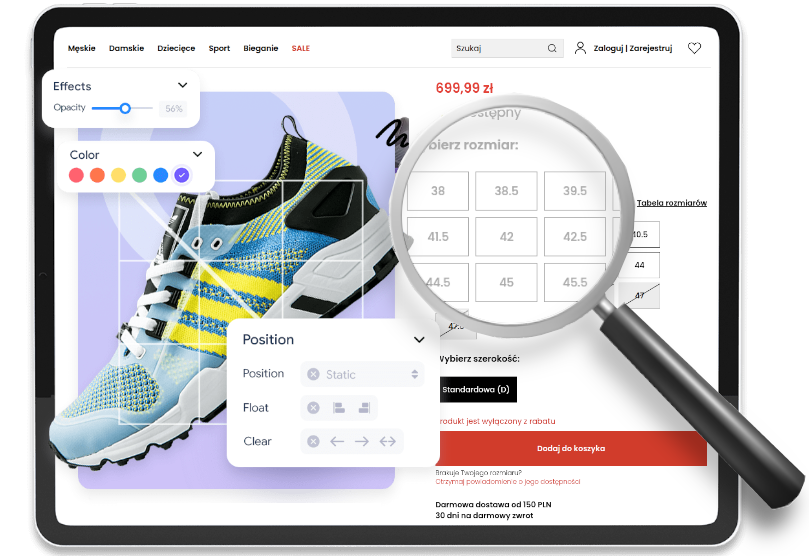Image resolution: width=809 pixels, height=556 pixels.
Task: Select shoe size 42
Action: pyautogui.click(x=506, y=237)
